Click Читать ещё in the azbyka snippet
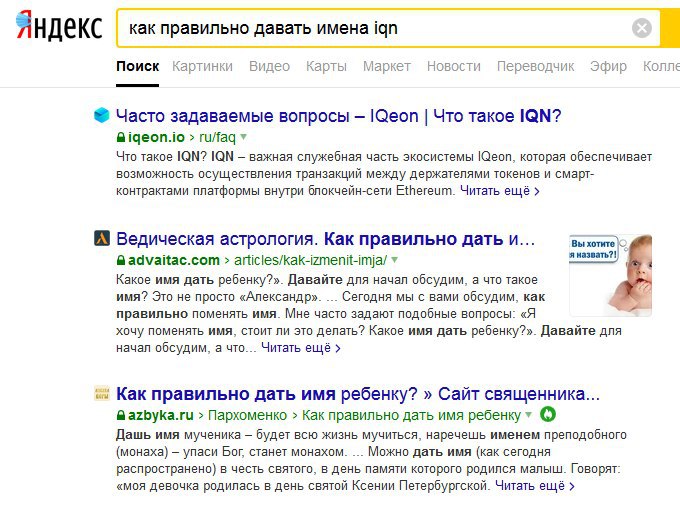 point(535,486)
